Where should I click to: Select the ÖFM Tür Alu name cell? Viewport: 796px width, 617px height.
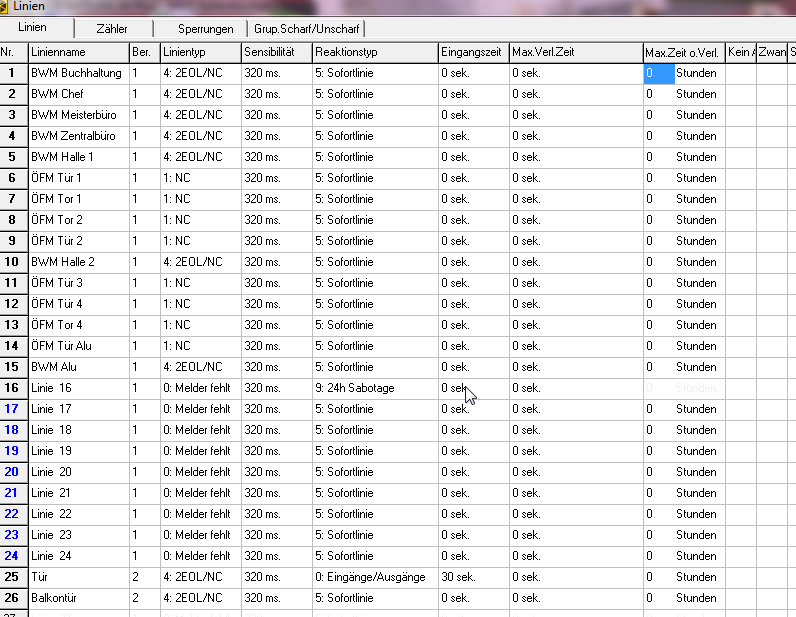(x=77, y=346)
